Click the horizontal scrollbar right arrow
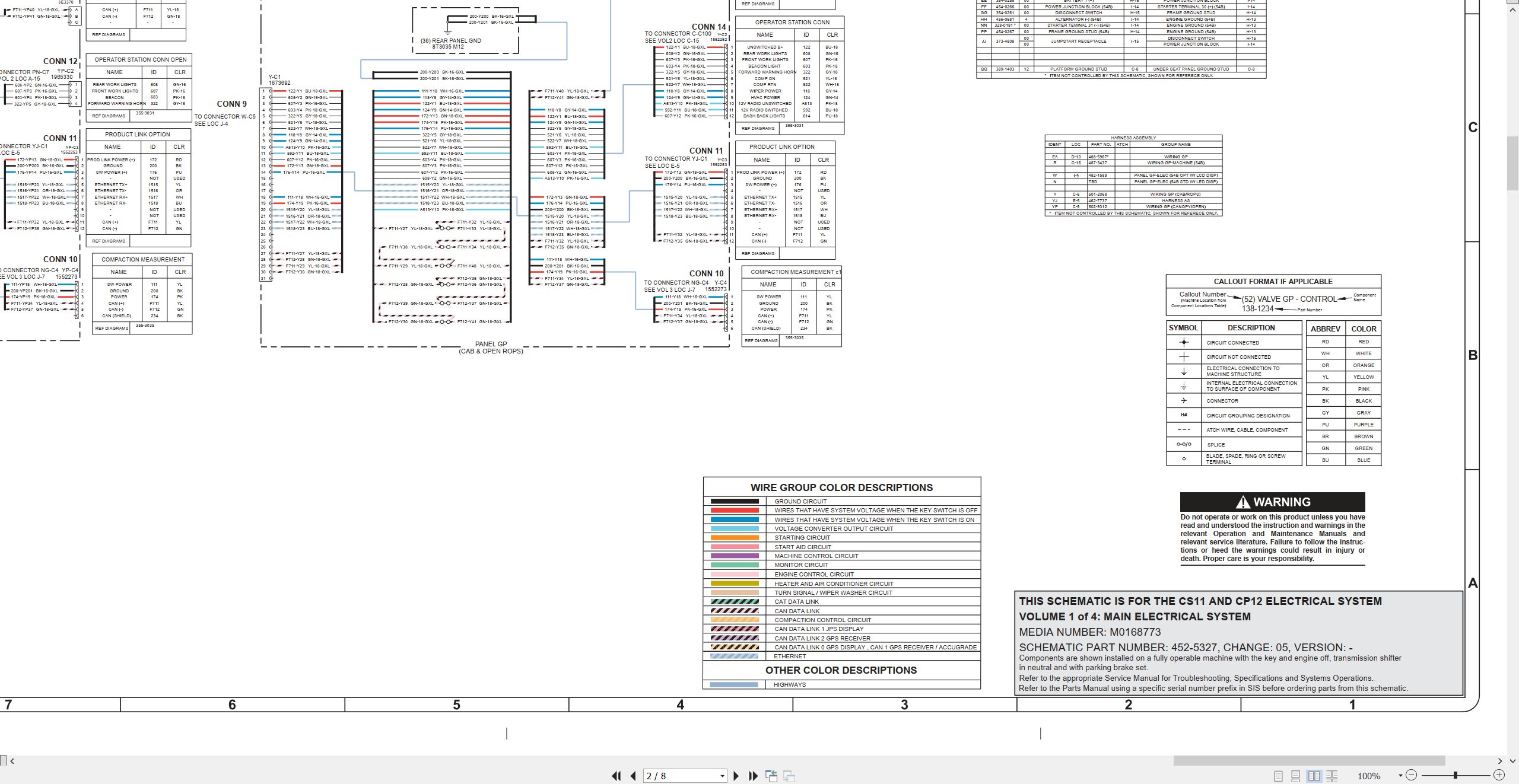1519x784 pixels. click(x=1500, y=761)
